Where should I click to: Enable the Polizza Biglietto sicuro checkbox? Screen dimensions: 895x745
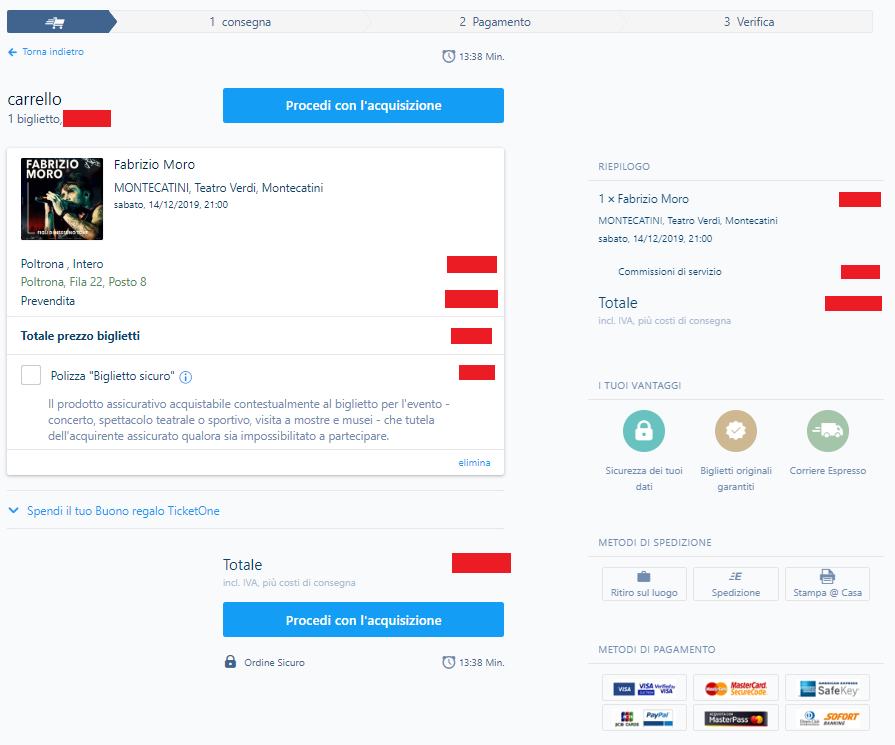tap(31, 375)
